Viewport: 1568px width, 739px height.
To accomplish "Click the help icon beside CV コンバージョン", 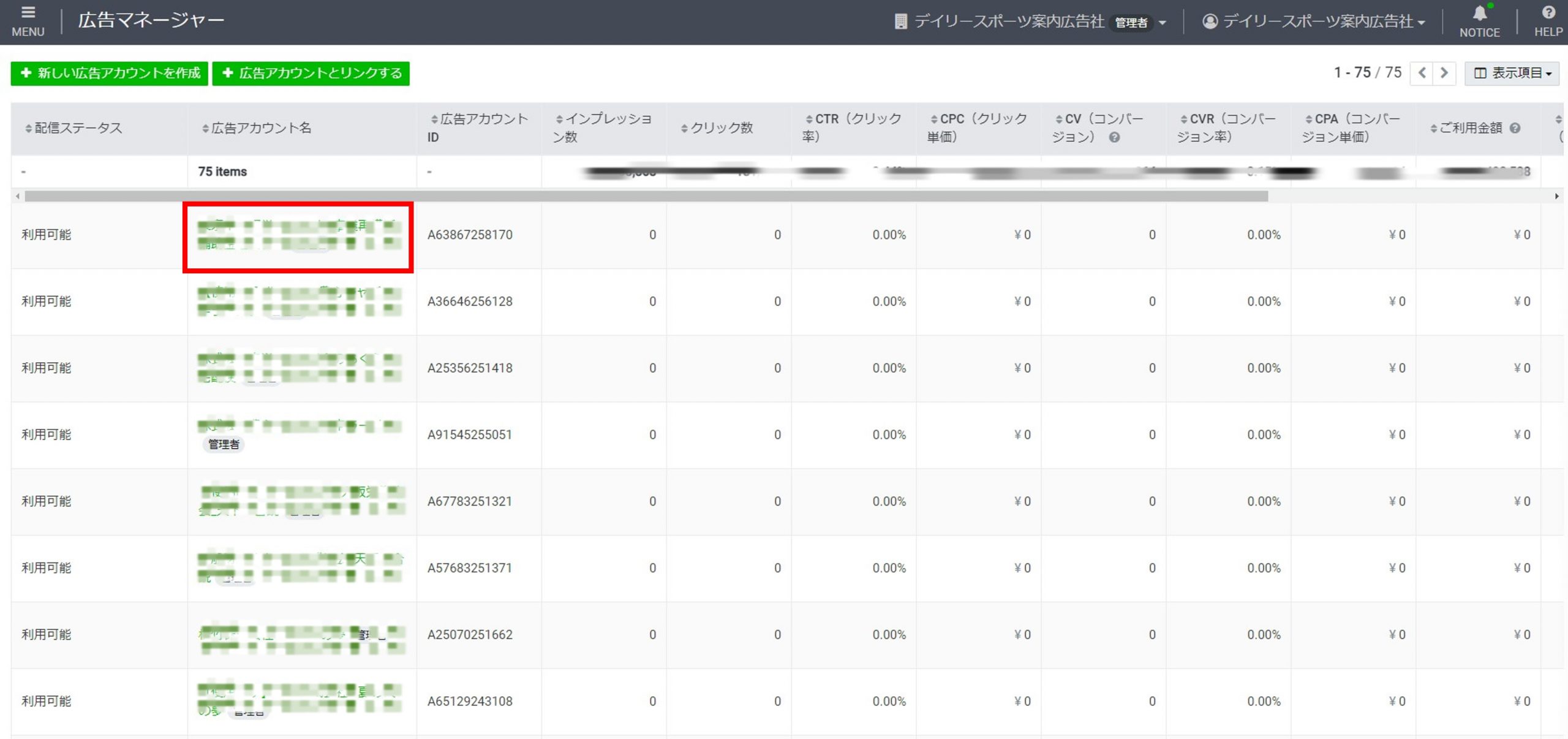I will point(1114,137).
